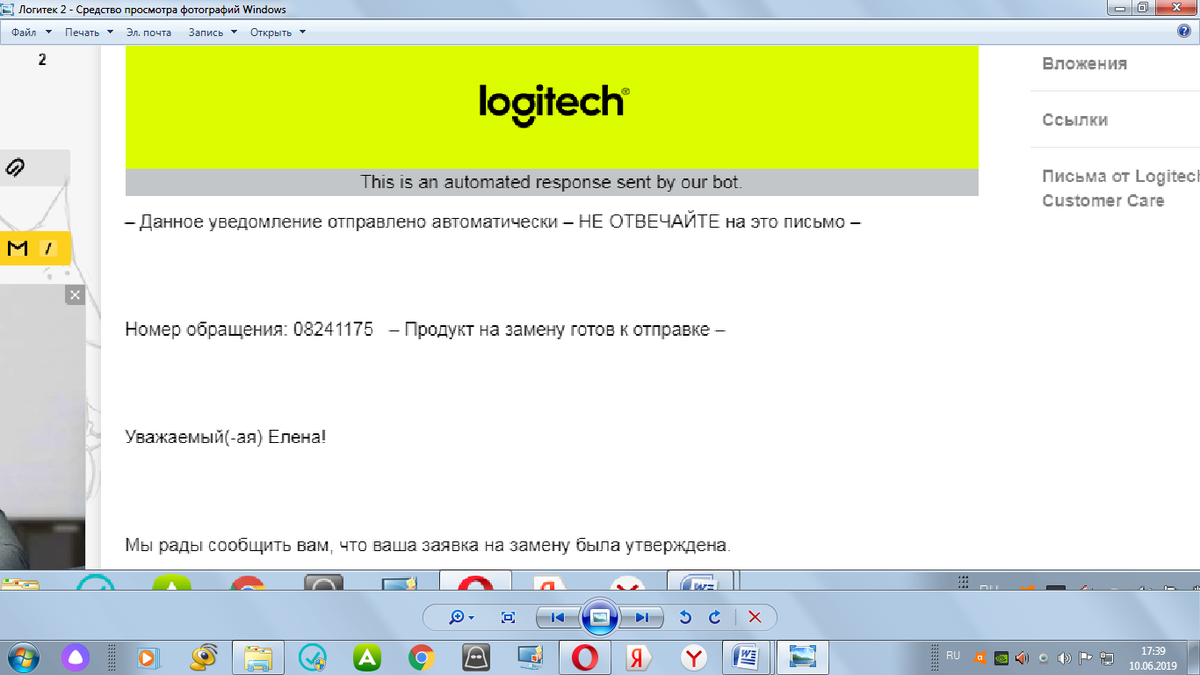Open the network tray icon
Viewport: 1200px width, 675px height.
pyautogui.click(x=1106, y=658)
